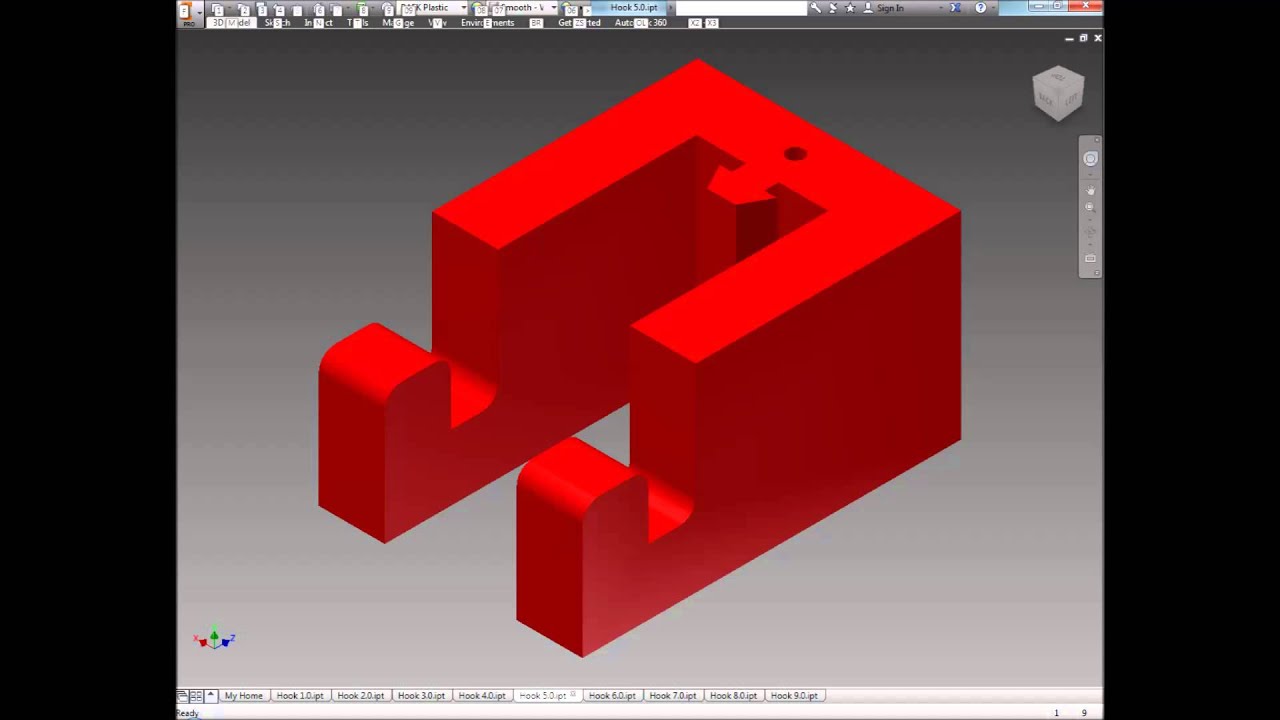Open the Get Started ribbon tab
1280x720 pixels.
579,23
